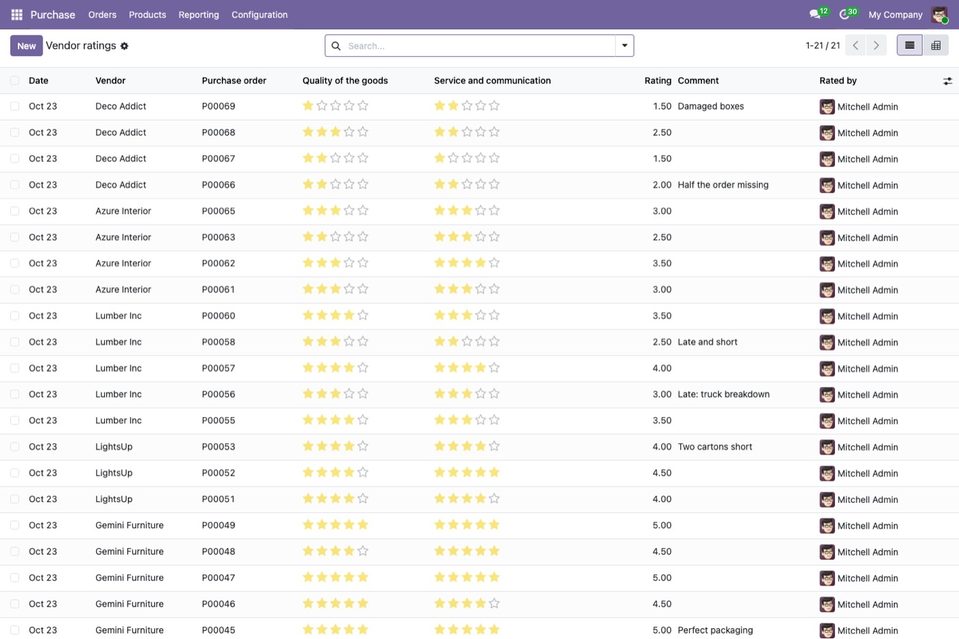The image size is (959, 639).
Task: Switch to list view
Action: point(909,45)
